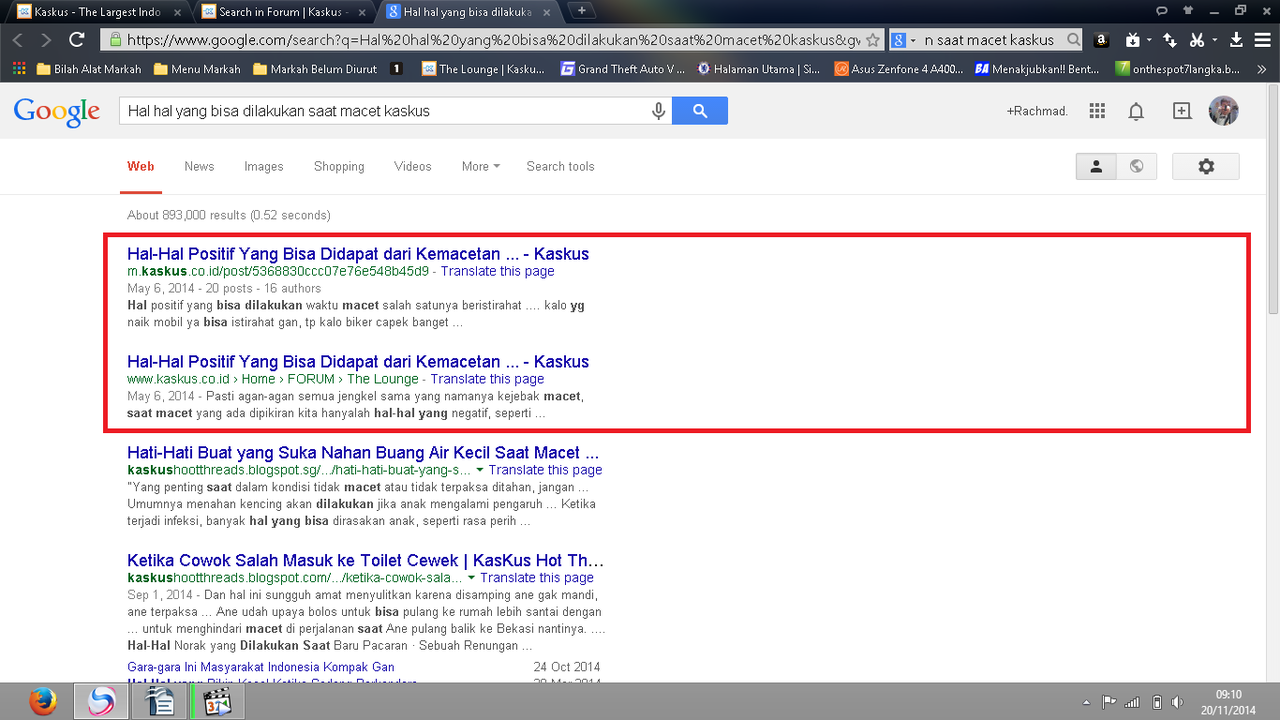Open the apps shortcut in bookmarks bar
The image size is (1280, 720).
pyautogui.click(x=19, y=69)
